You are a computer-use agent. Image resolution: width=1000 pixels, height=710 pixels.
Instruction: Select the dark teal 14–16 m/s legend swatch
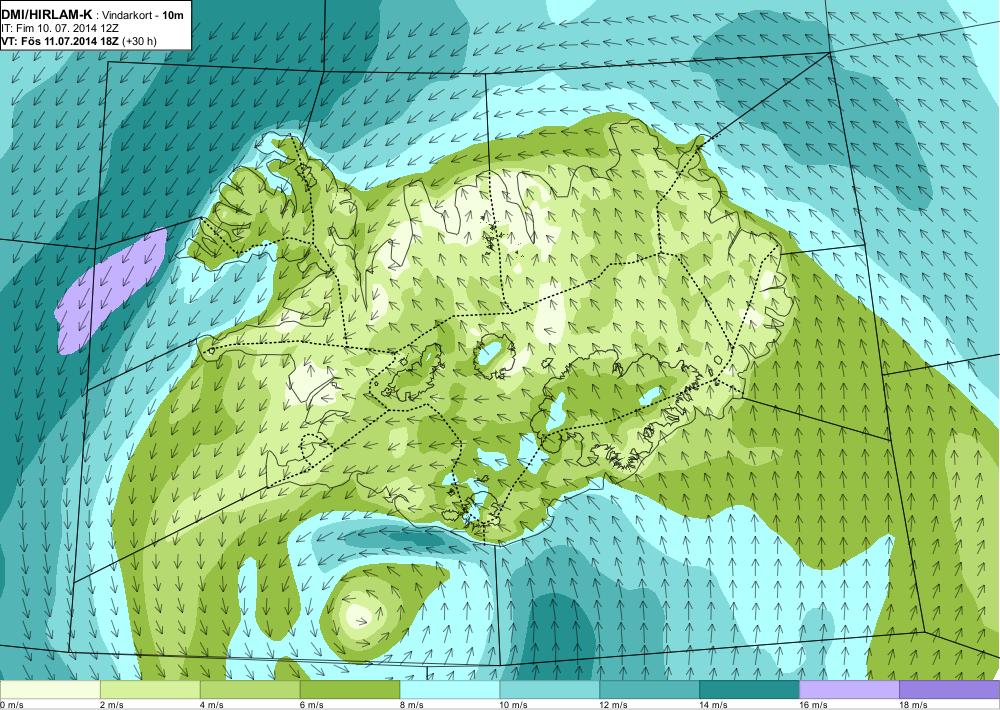pos(749,690)
